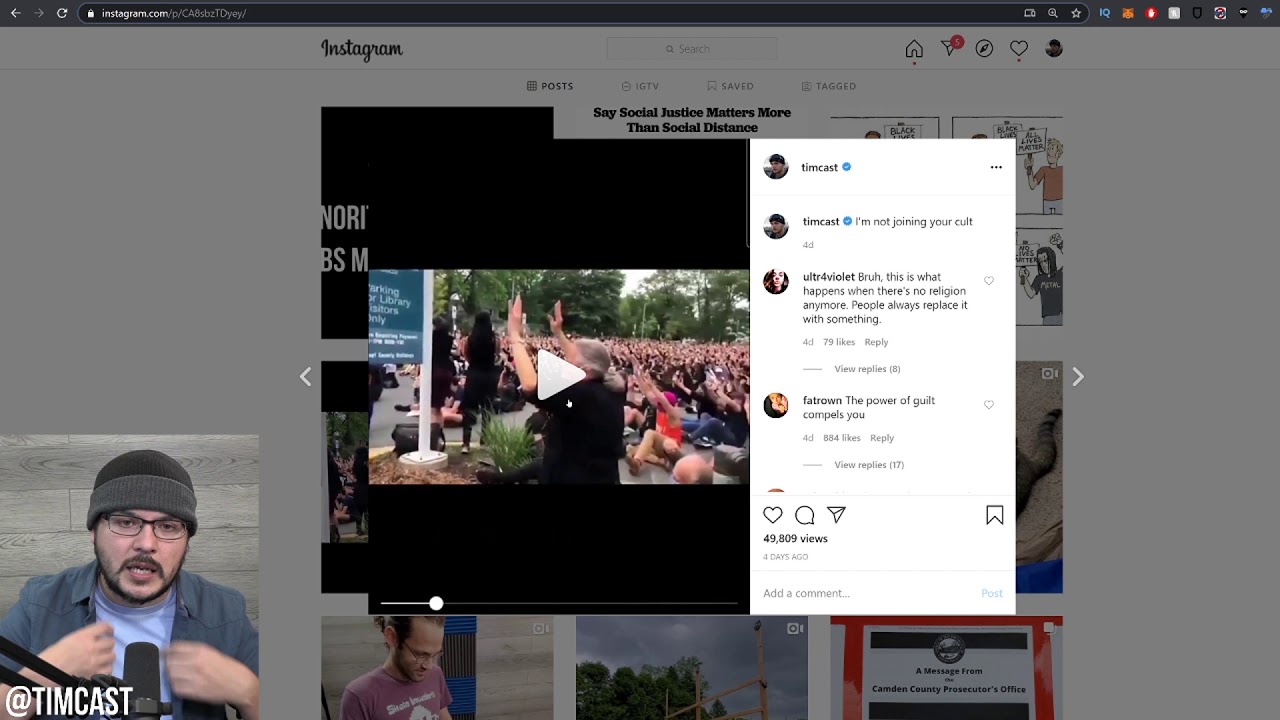This screenshot has height=720, width=1280.
Task: Switch to the TAGGED tab
Action: 829,86
